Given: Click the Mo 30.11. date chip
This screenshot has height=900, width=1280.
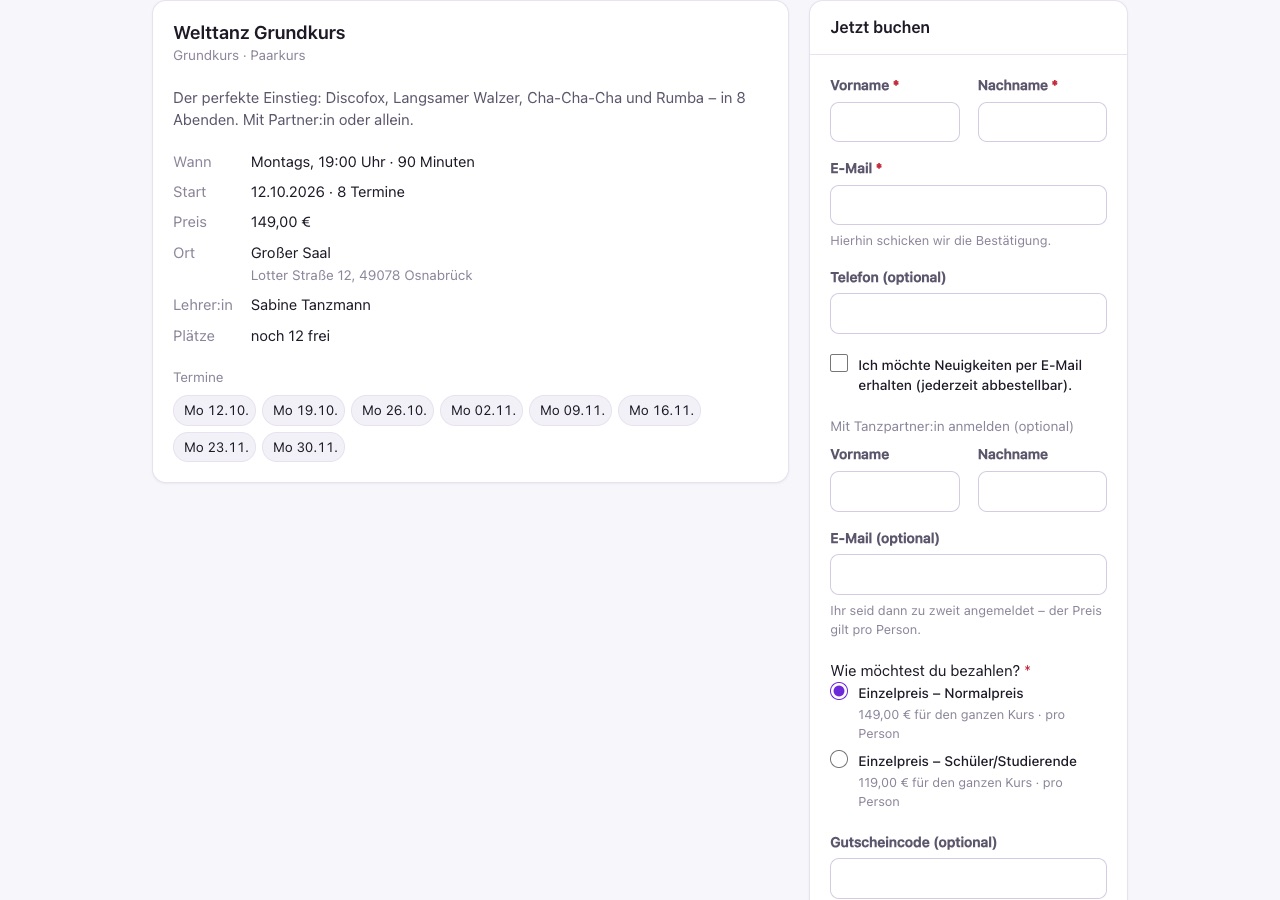Looking at the screenshot, I should pyautogui.click(x=304, y=447).
